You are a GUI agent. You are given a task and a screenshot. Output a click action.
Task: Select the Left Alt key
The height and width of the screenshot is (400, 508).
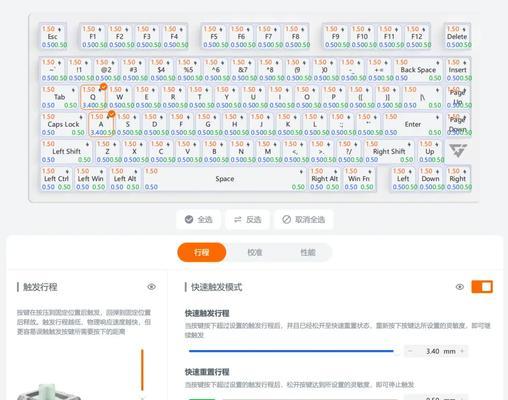pyautogui.click(x=125, y=179)
